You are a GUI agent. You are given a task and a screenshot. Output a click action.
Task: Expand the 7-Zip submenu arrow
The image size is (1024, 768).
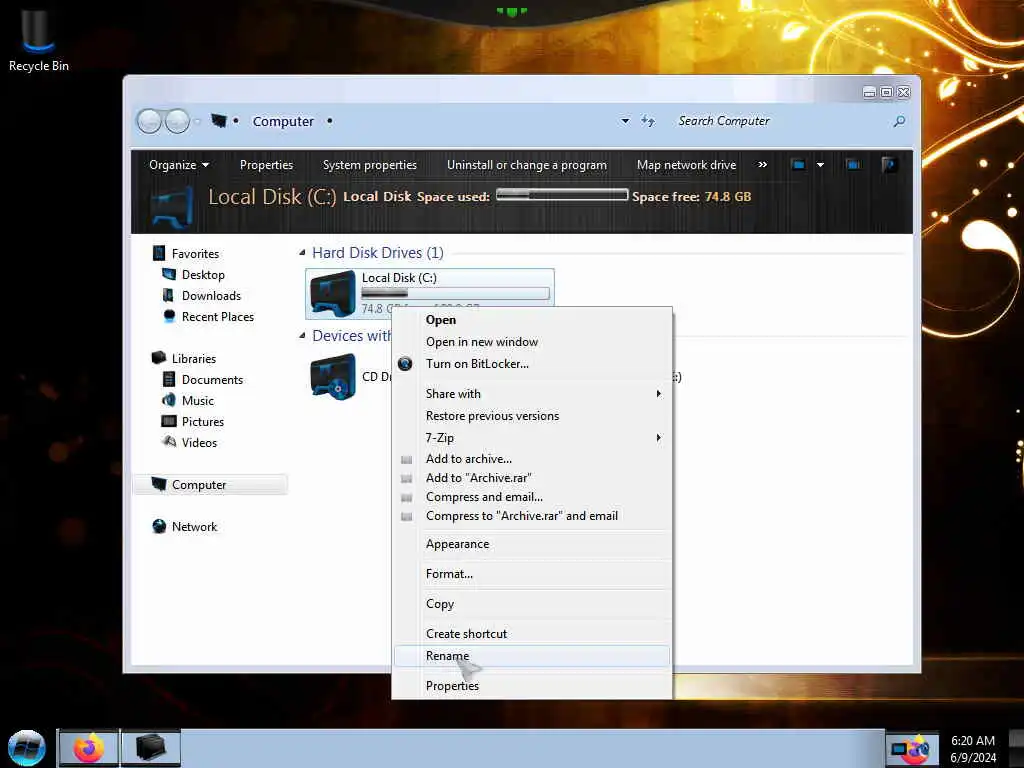pos(658,438)
